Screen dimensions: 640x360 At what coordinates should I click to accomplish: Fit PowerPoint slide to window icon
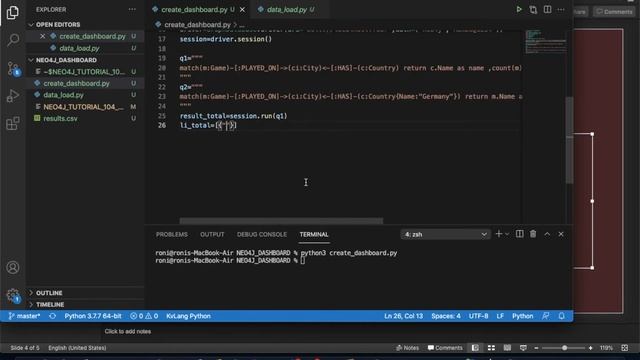pyautogui.click(x=624, y=348)
